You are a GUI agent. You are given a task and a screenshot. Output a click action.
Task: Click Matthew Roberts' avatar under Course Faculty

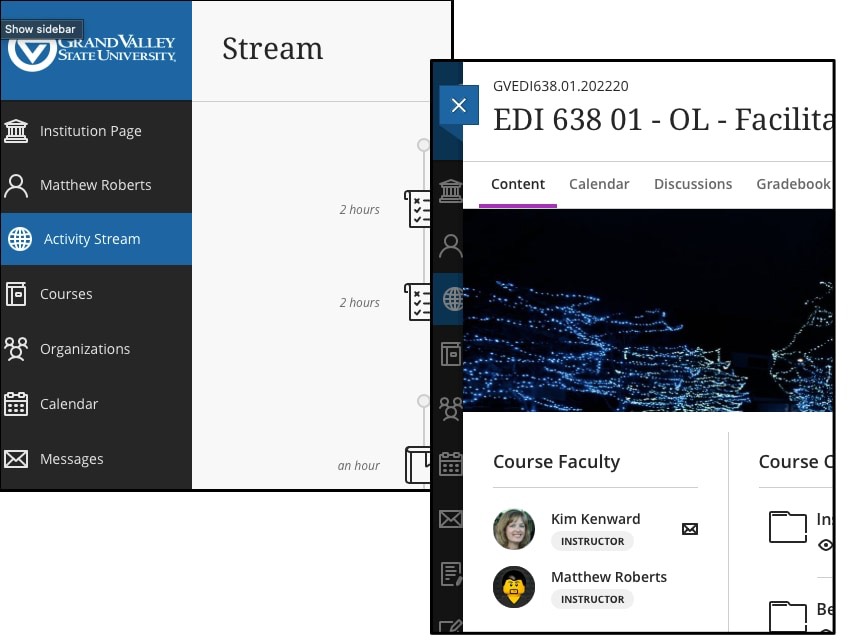514,587
